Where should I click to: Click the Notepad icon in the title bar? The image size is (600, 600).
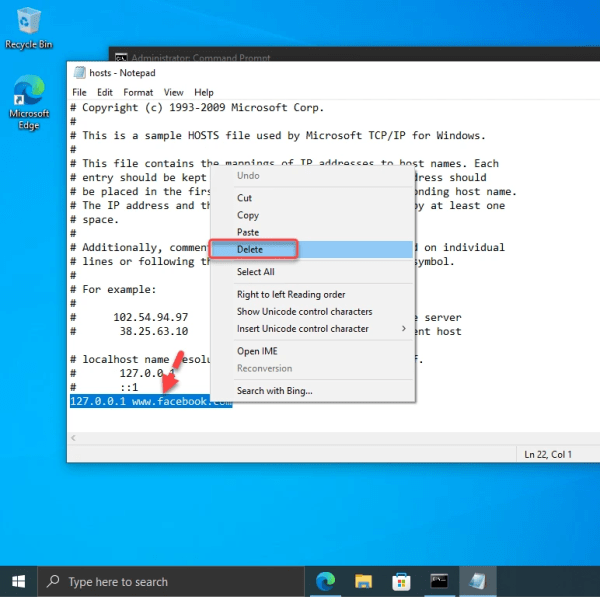tap(79, 72)
